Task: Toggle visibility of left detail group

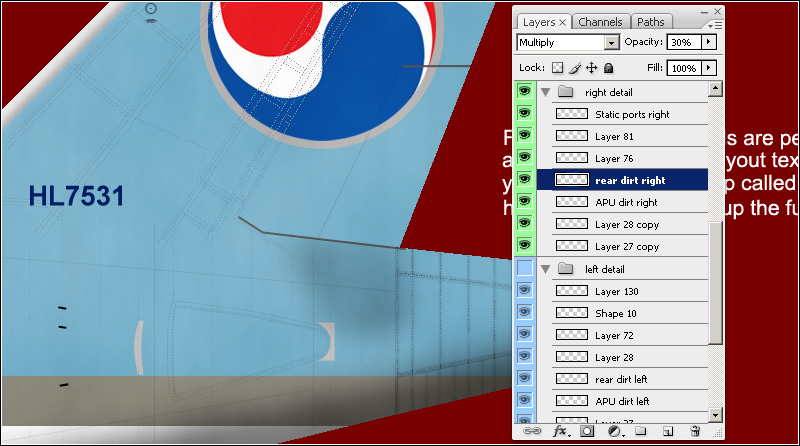Action: pos(524,268)
